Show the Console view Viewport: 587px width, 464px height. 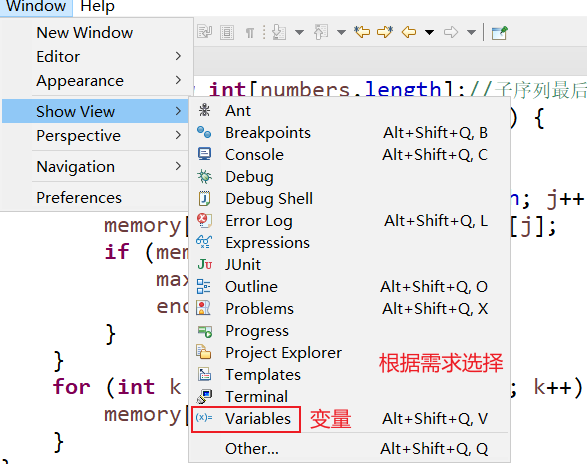point(349,155)
